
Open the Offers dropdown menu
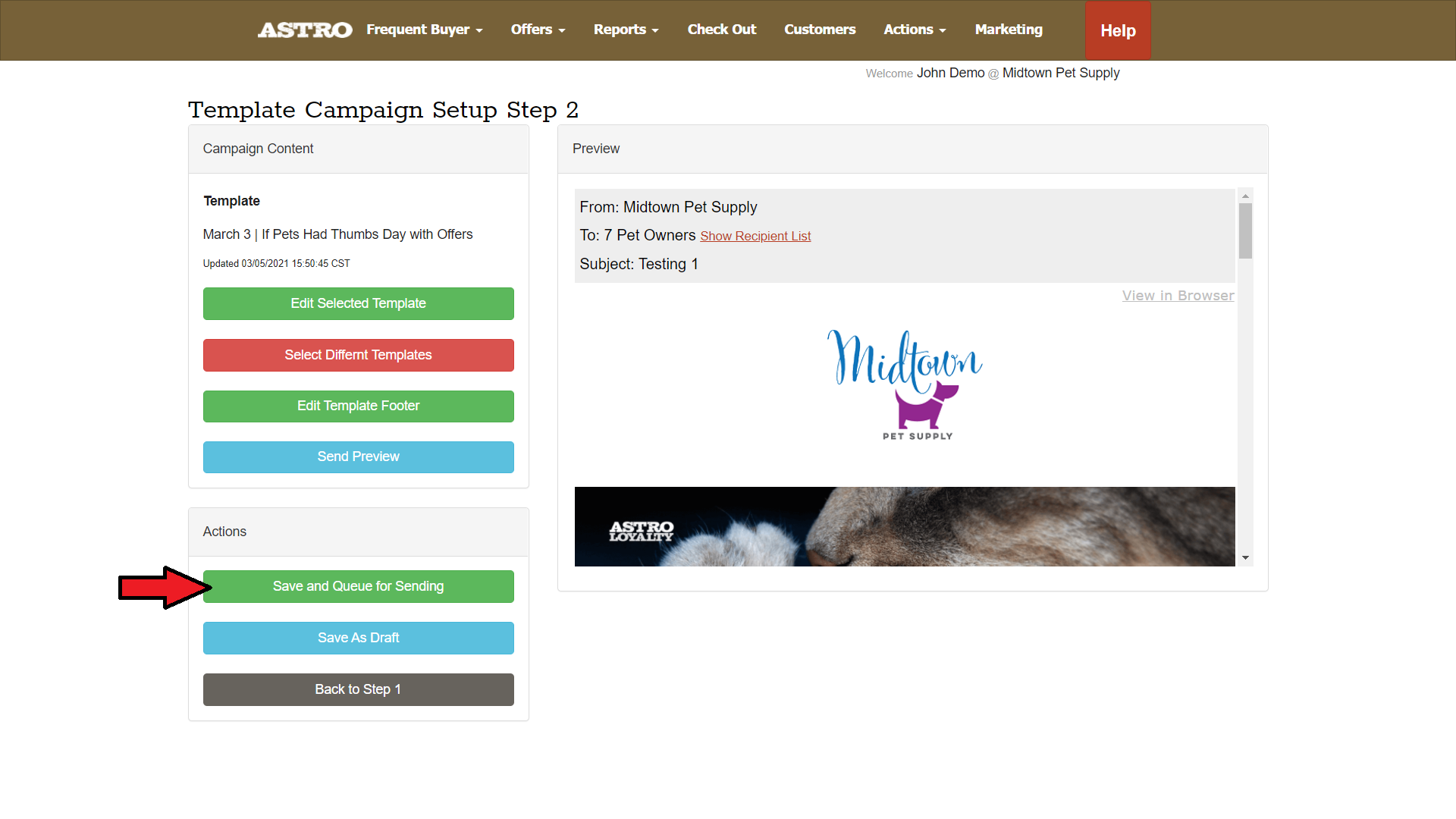point(538,30)
